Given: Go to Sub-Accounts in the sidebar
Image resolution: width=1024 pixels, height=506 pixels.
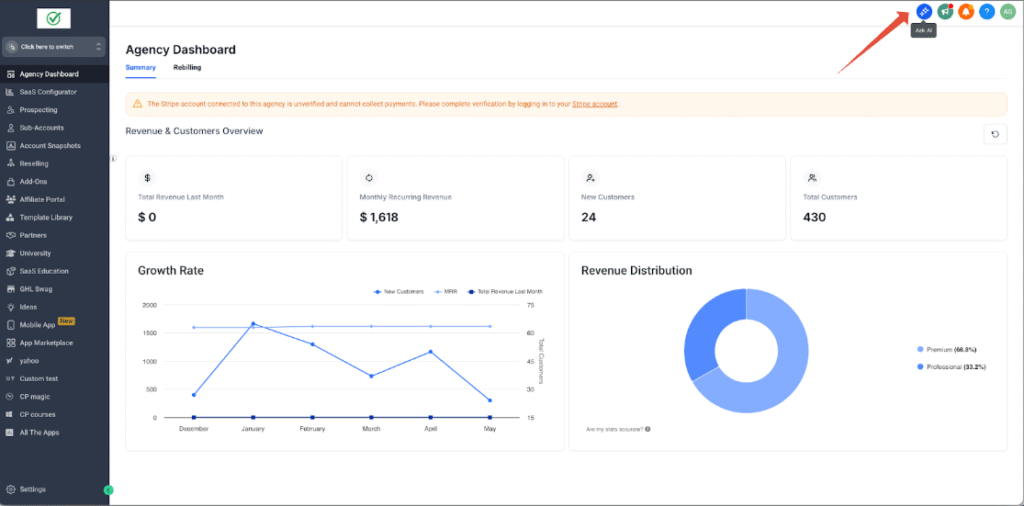Looking at the screenshot, I should click(x=43, y=128).
